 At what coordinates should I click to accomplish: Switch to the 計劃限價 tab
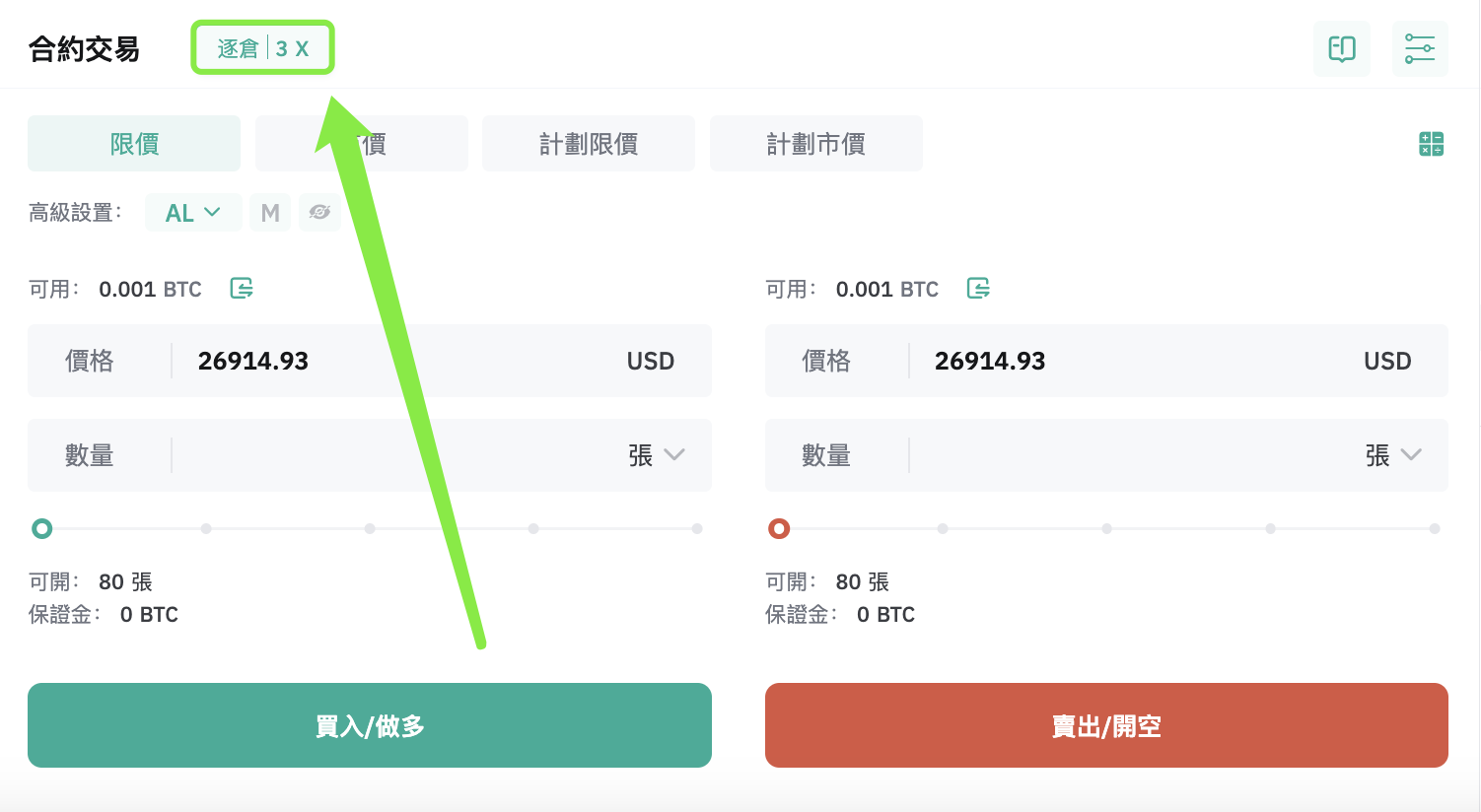589,144
